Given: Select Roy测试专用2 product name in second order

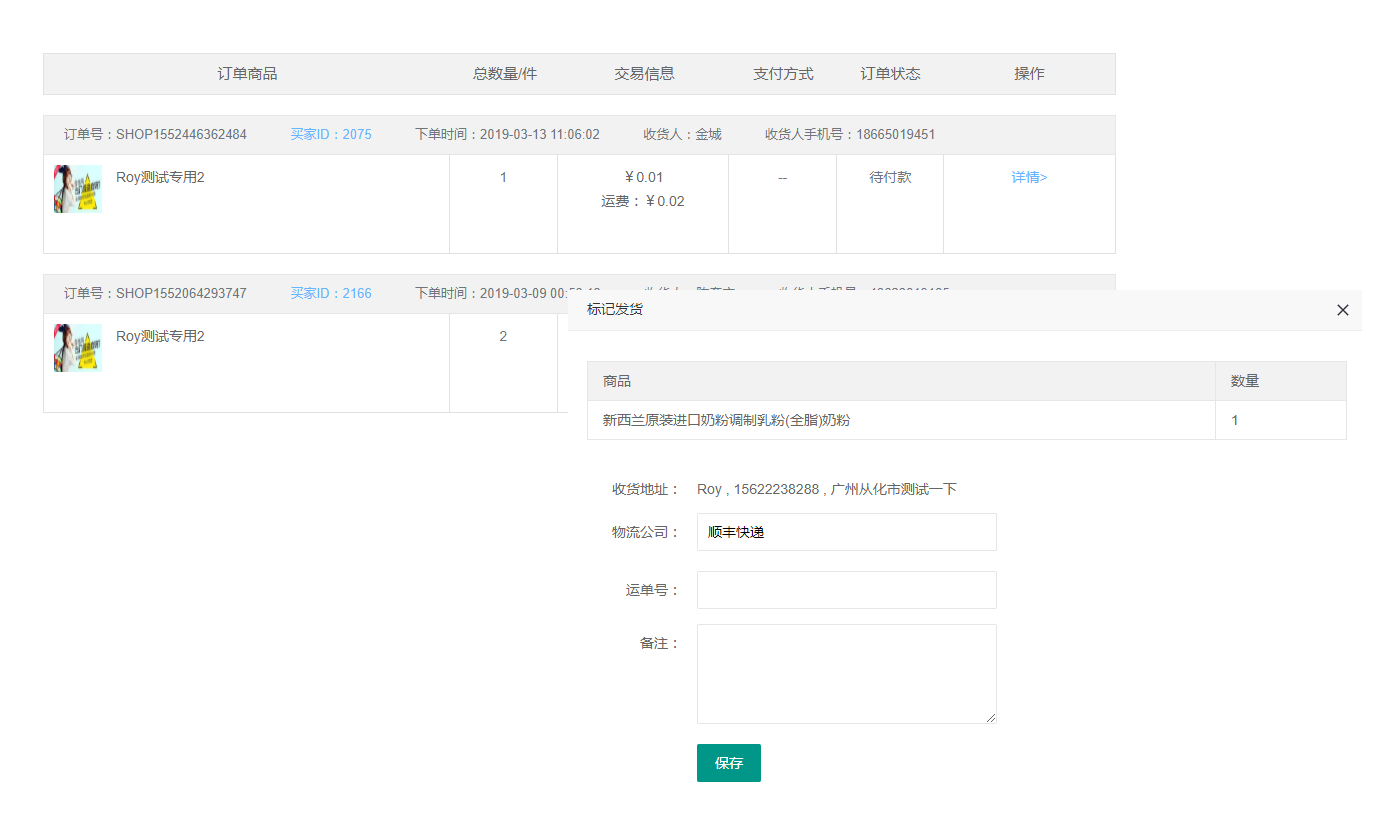Looking at the screenshot, I should coord(160,337).
